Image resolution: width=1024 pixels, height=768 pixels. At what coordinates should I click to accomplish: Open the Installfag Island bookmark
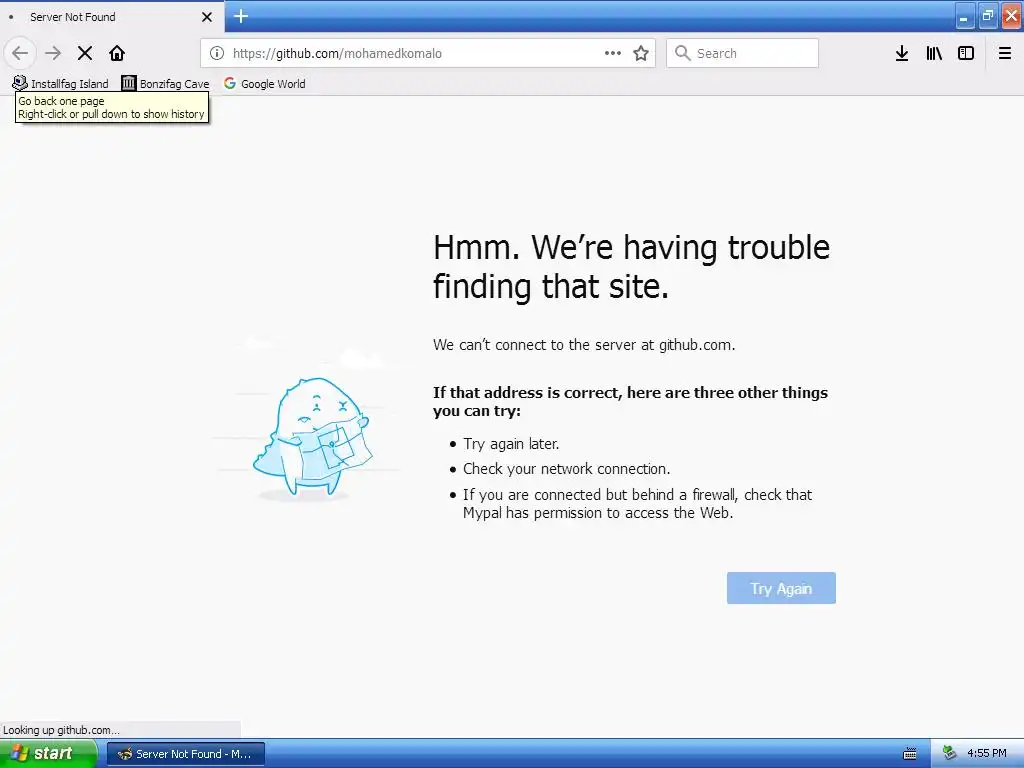61,84
